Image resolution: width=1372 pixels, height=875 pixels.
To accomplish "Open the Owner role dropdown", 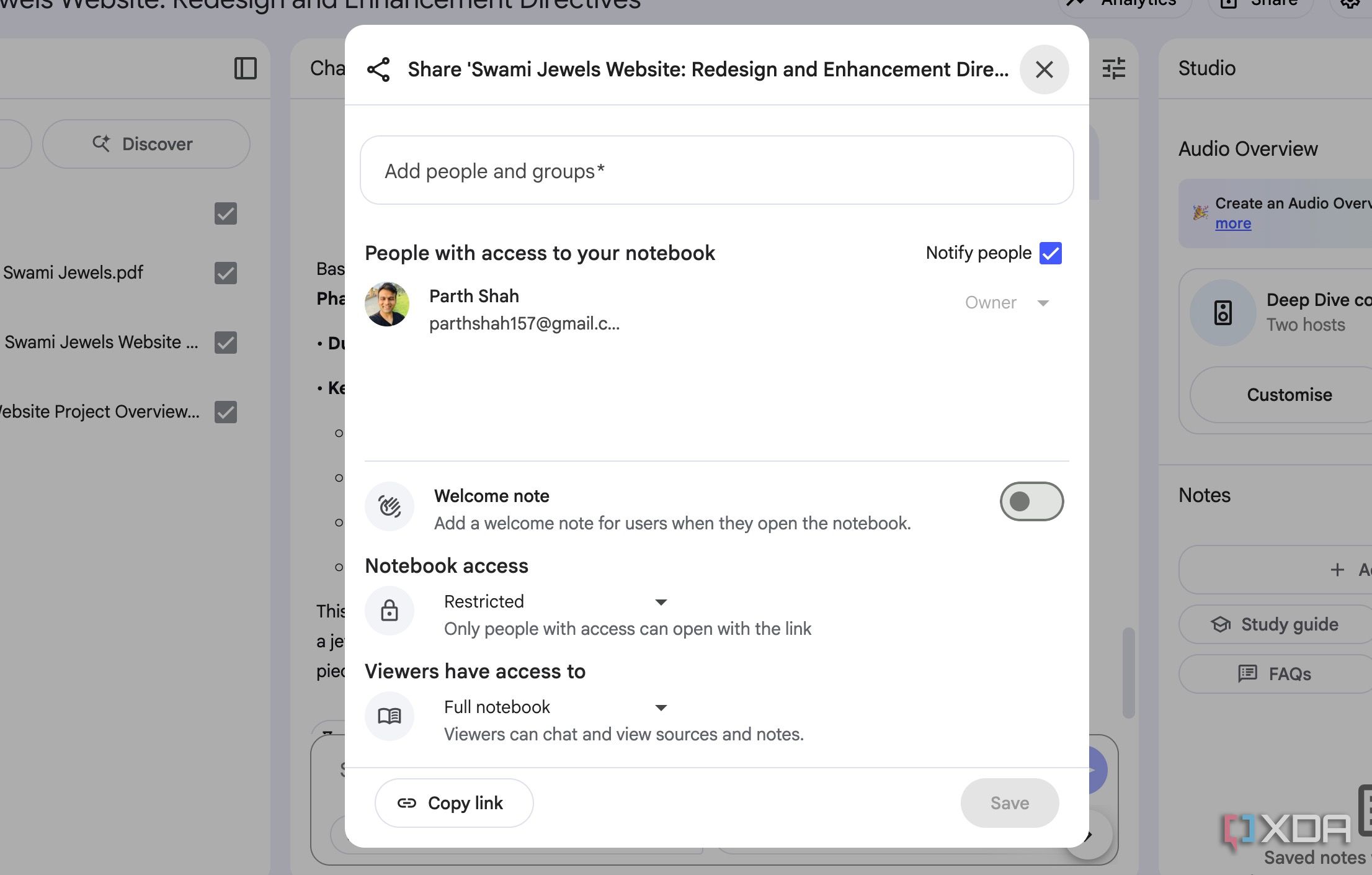I will (x=1007, y=303).
